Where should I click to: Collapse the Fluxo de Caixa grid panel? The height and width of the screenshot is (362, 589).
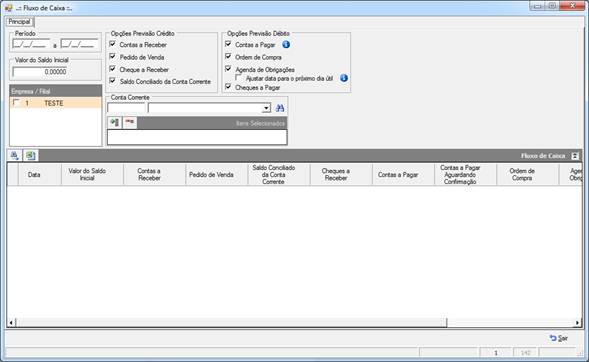(x=575, y=155)
